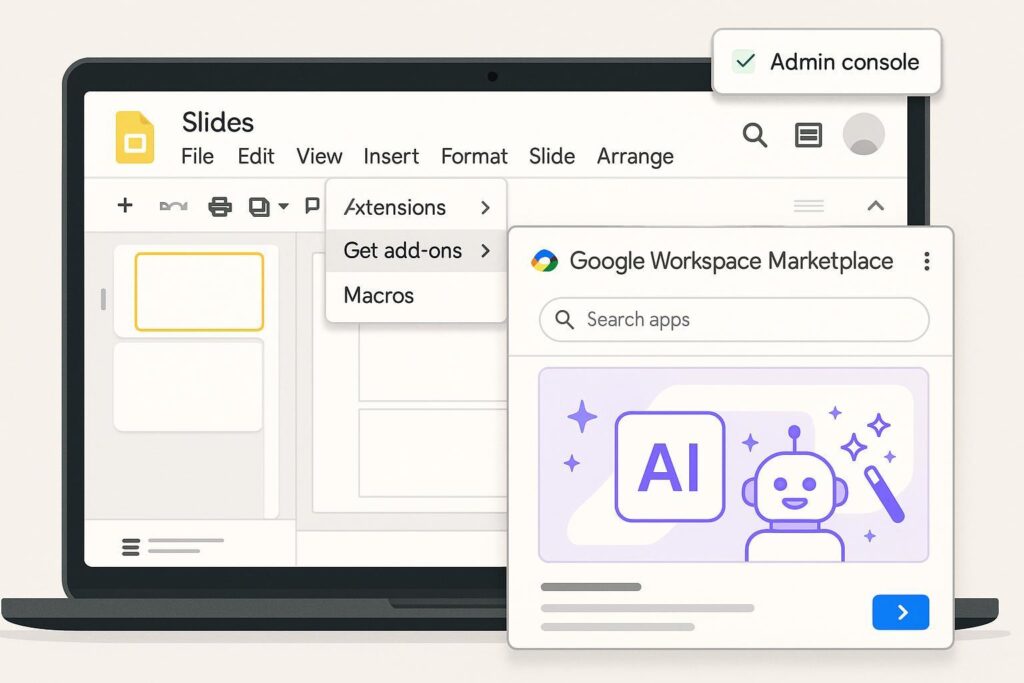Expand the Extensions submenu arrow
This screenshot has height=683, width=1024.
point(485,207)
